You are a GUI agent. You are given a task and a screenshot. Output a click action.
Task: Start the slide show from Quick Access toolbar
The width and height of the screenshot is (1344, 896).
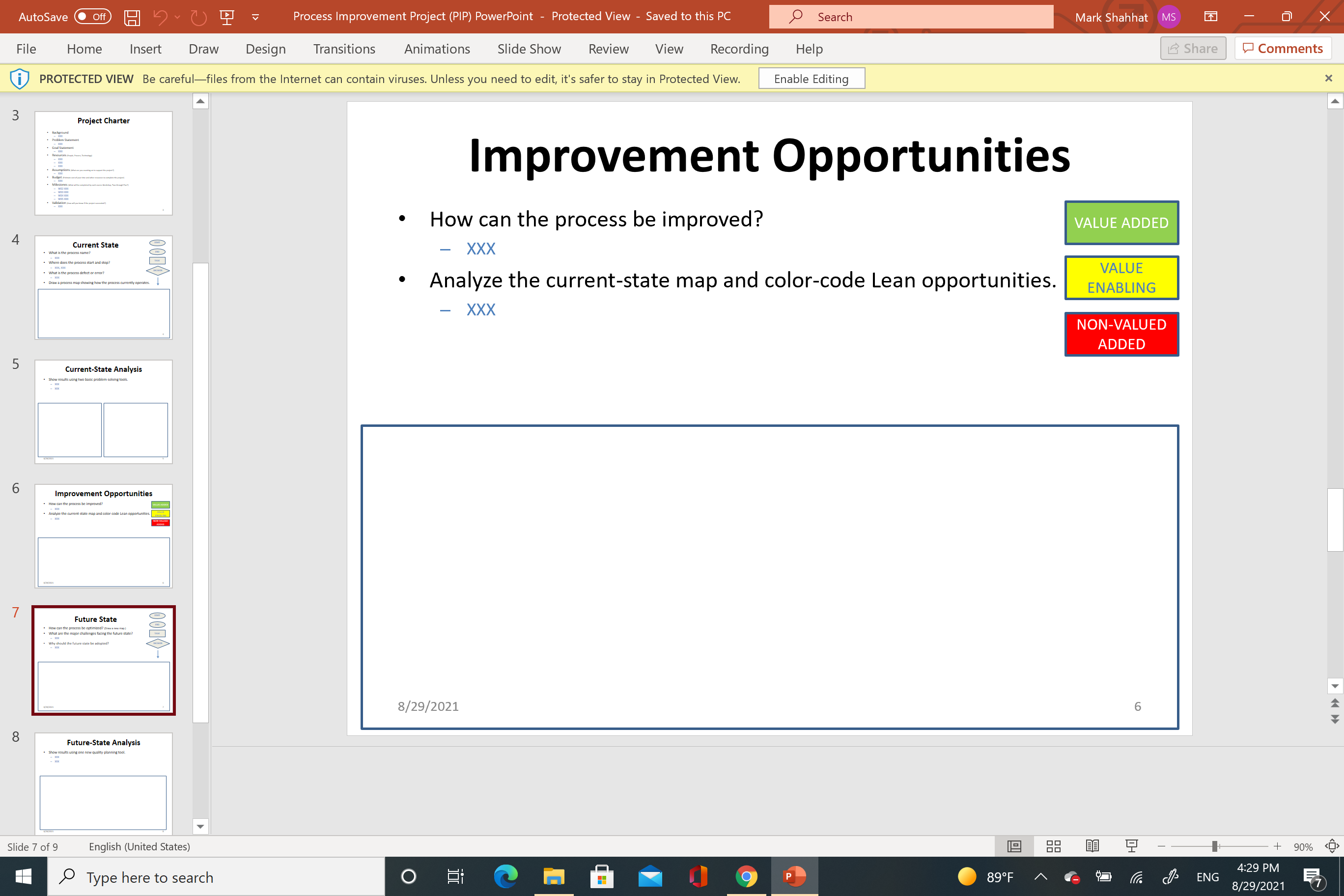(x=227, y=17)
